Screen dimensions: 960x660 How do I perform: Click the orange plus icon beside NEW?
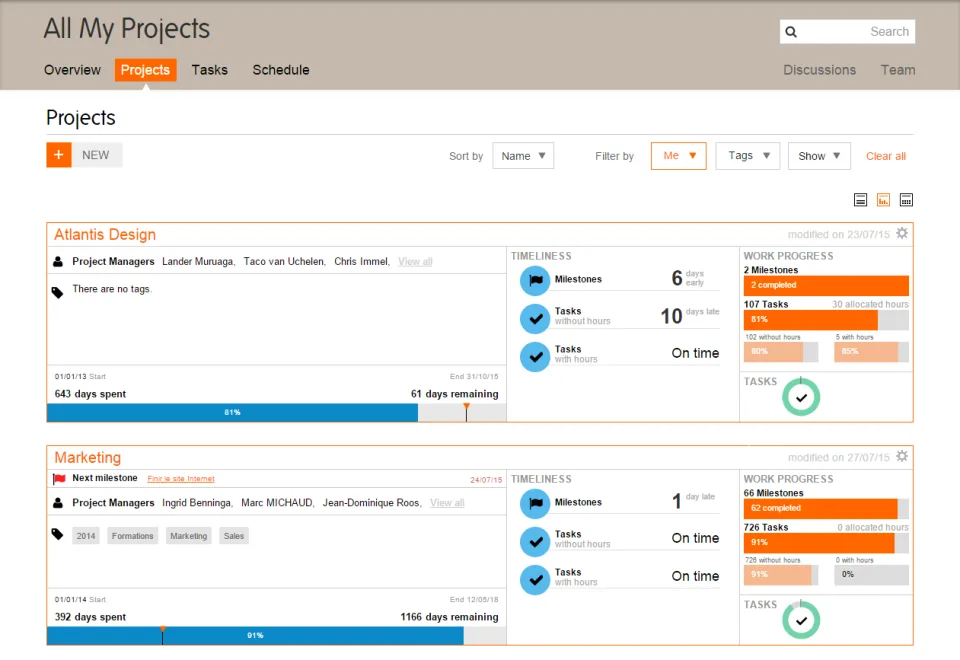pyautogui.click(x=59, y=155)
